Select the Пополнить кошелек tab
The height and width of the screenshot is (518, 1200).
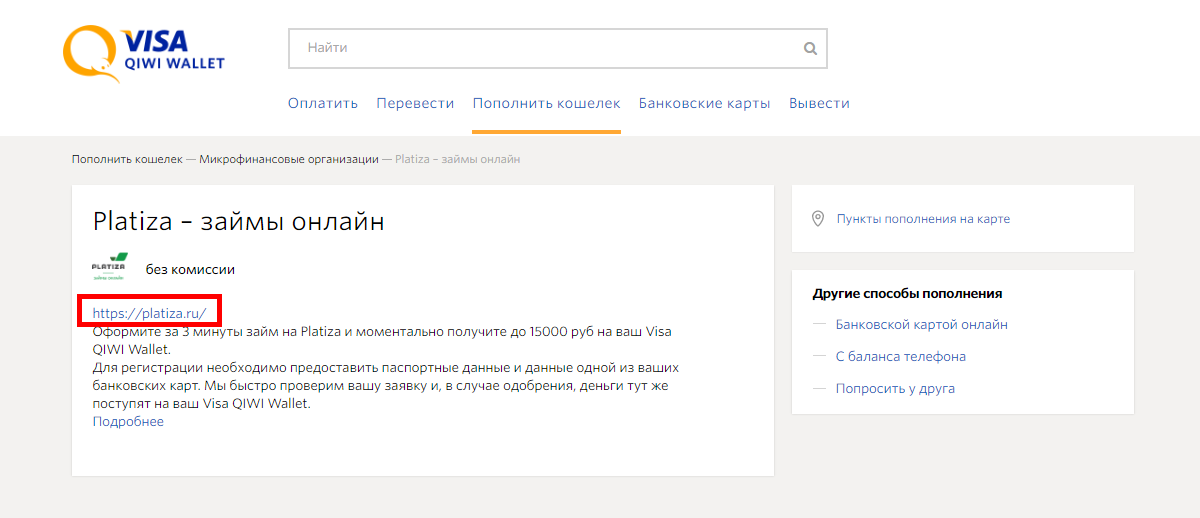click(547, 103)
